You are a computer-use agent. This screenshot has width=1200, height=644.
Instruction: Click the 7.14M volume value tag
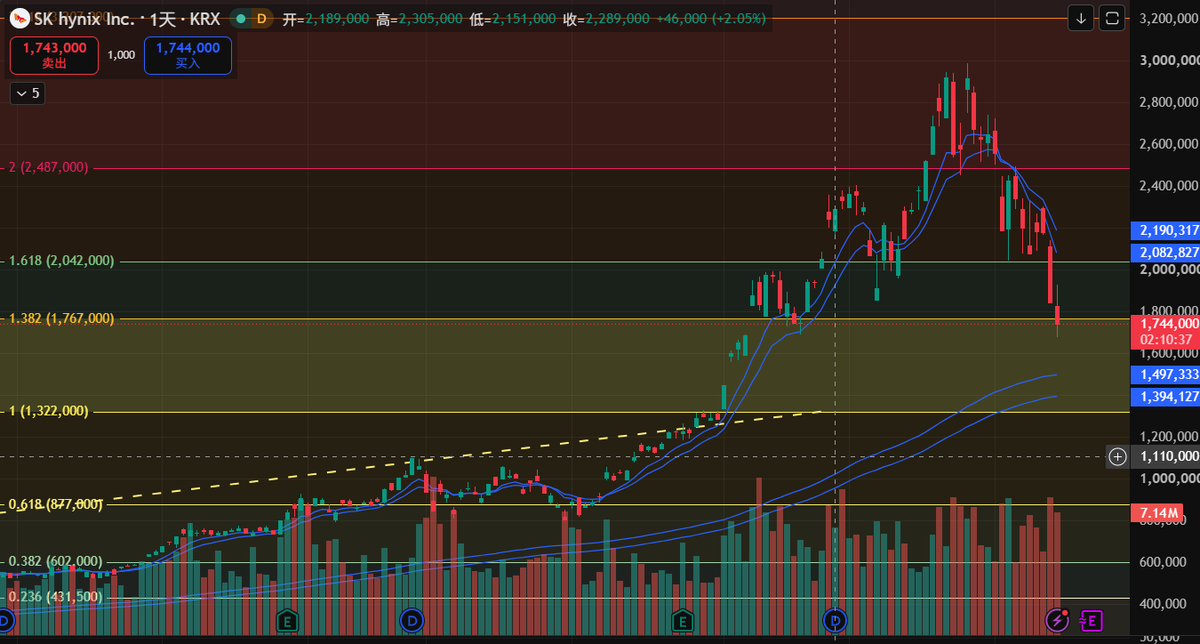click(x=1155, y=514)
